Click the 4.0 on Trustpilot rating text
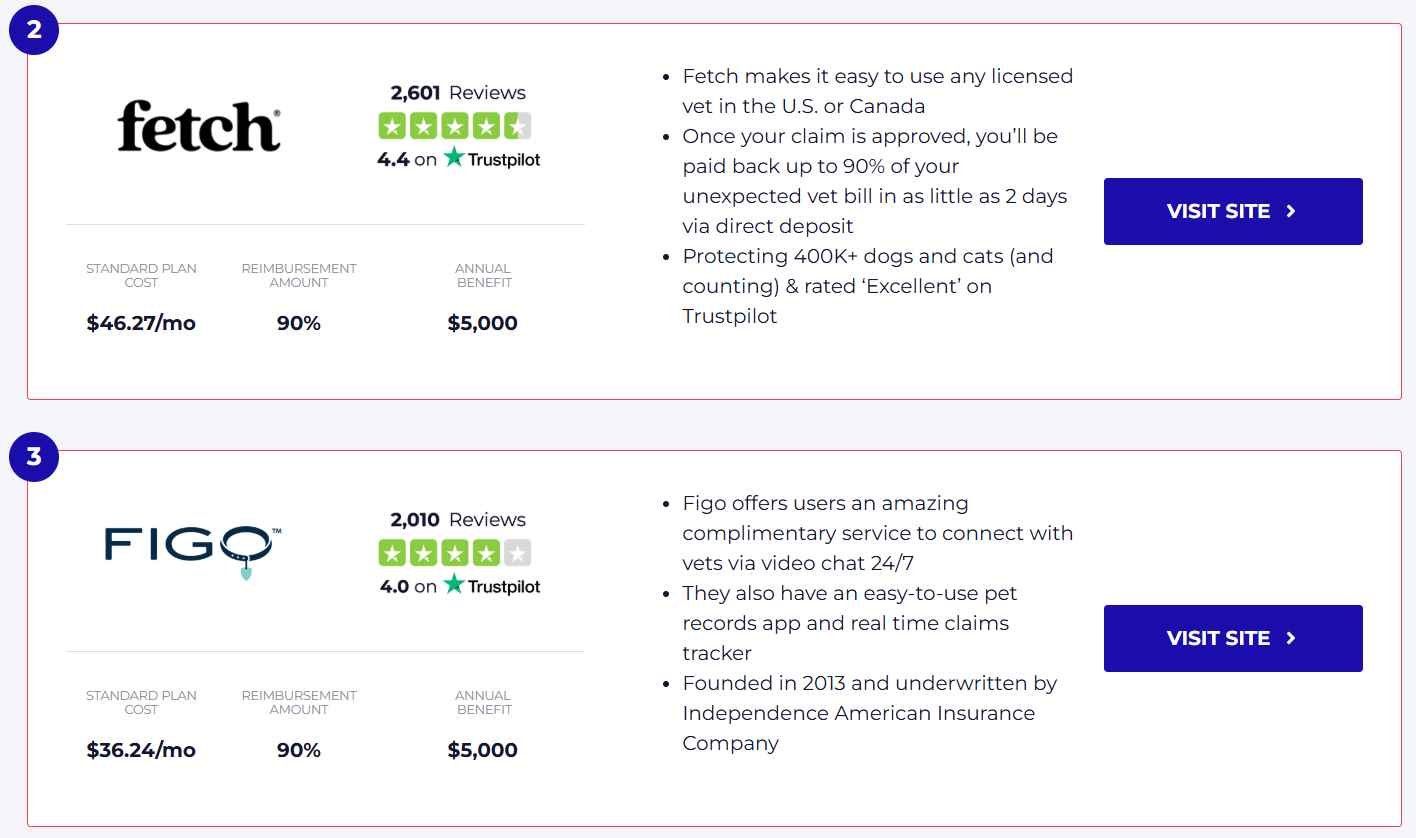 (460, 585)
